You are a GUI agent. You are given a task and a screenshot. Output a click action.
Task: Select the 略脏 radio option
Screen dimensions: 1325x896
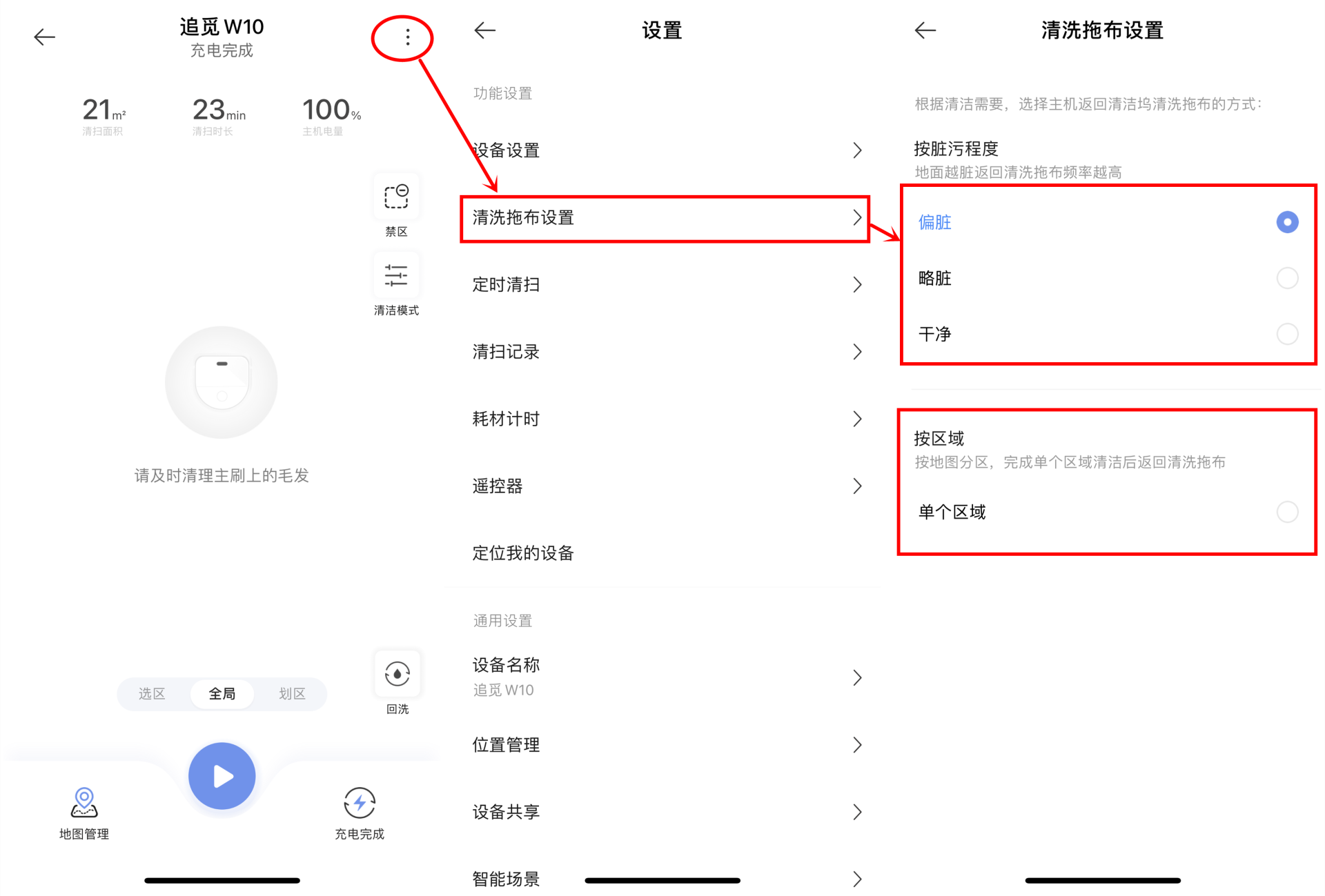point(1286,278)
